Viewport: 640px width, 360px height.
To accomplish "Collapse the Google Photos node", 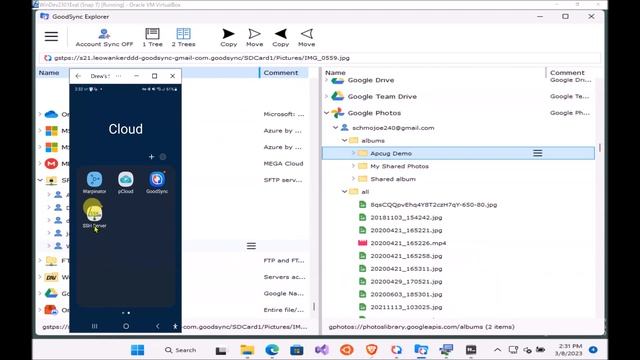I will tap(327, 113).
